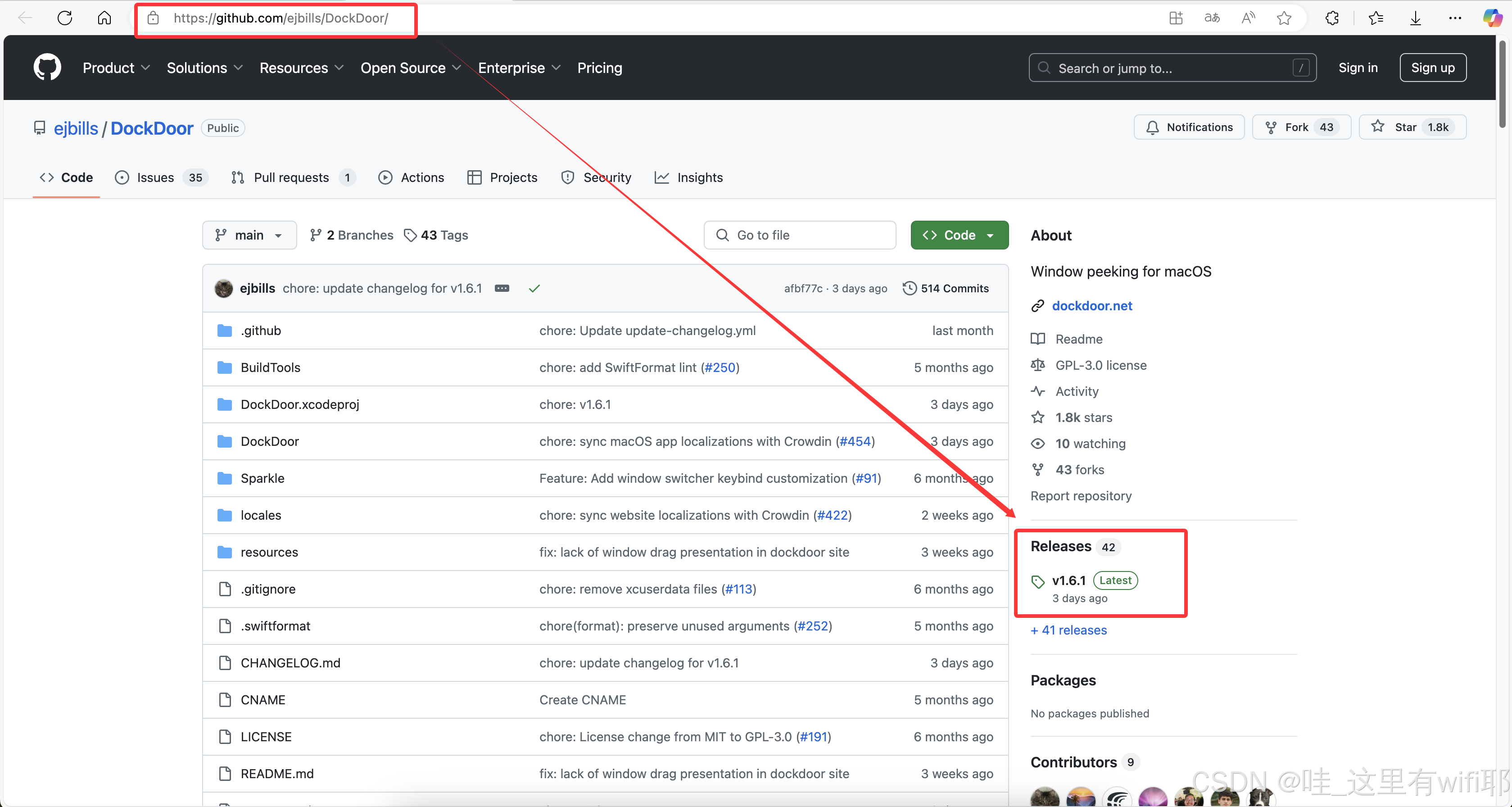Click the Sign up button

1432,68
